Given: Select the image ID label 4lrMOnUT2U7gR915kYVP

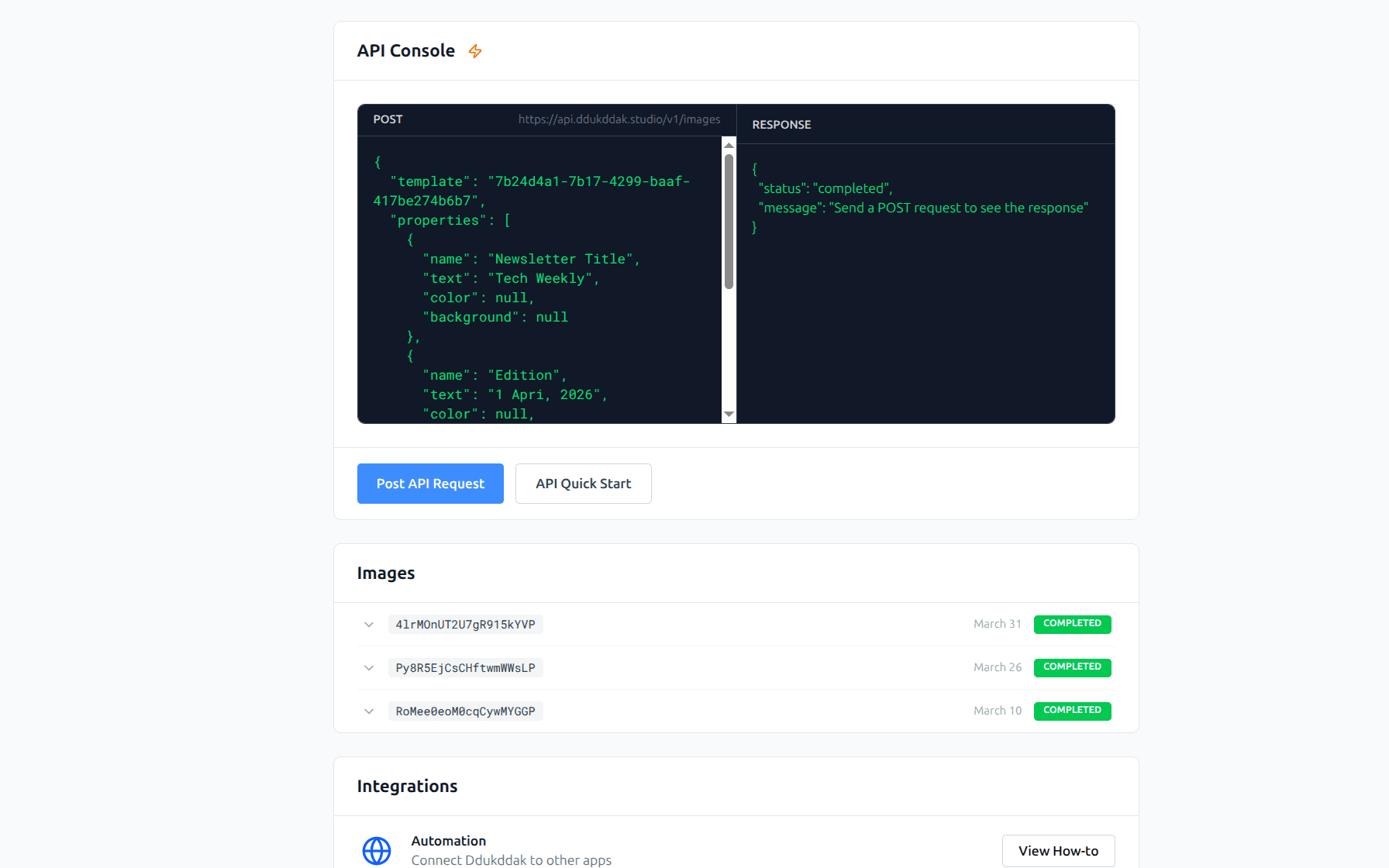Looking at the screenshot, I should pyautogui.click(x=465, y=624).
